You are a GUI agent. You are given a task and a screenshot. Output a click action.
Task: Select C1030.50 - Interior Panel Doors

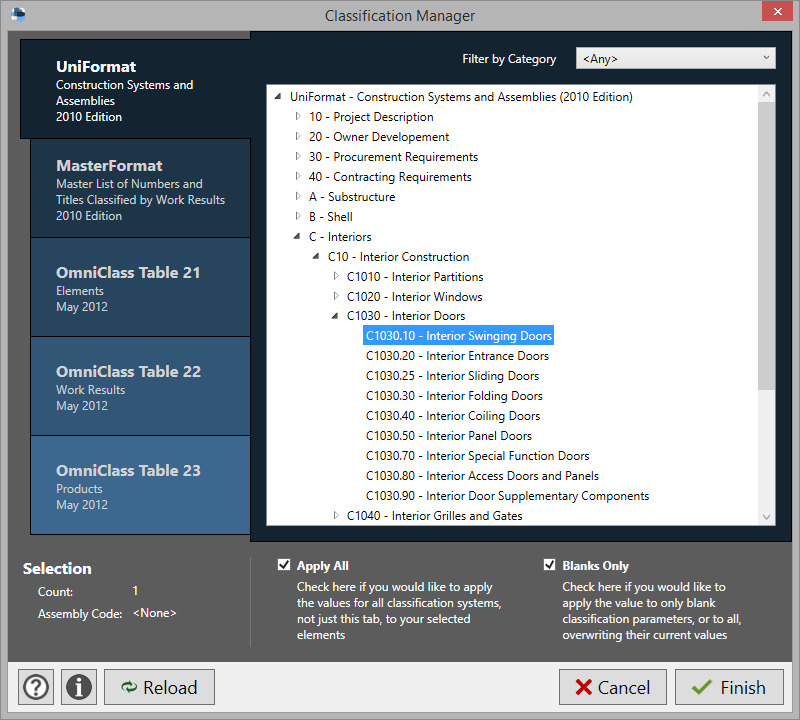pos(449,435)
